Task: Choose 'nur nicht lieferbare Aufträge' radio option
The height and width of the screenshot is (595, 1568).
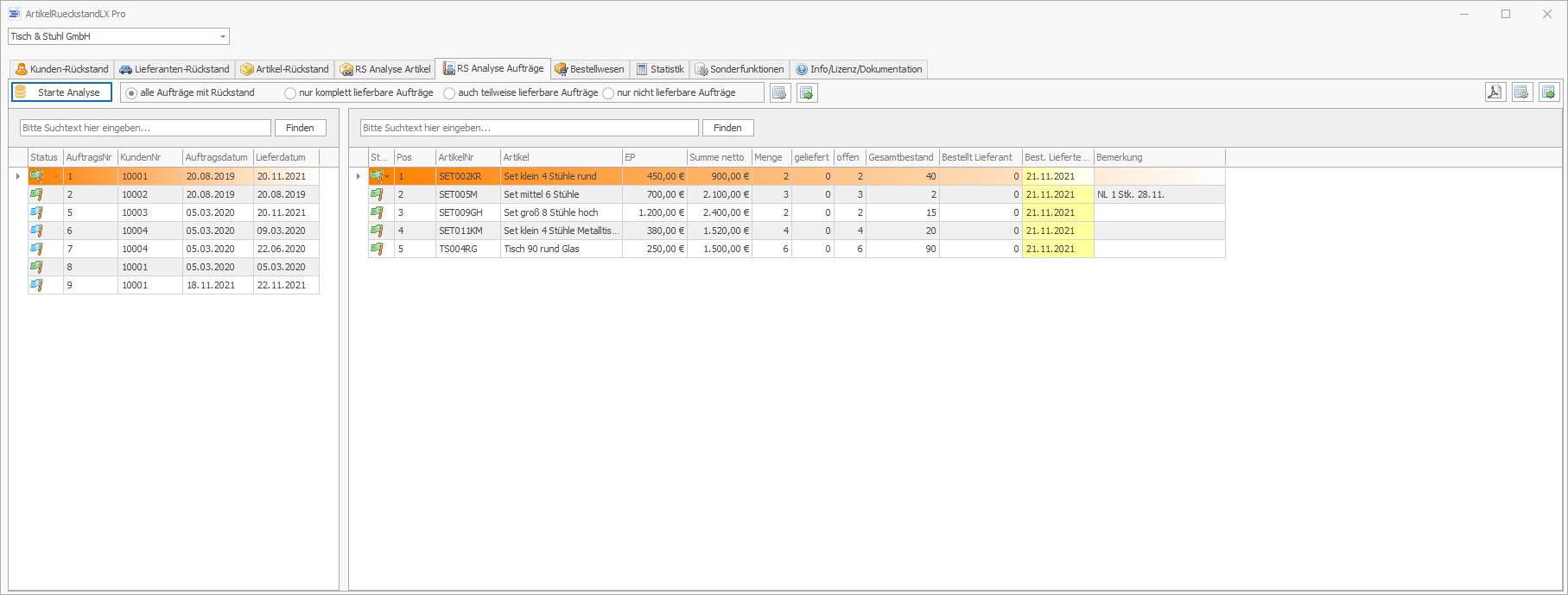Action: [x=608, y=93]
